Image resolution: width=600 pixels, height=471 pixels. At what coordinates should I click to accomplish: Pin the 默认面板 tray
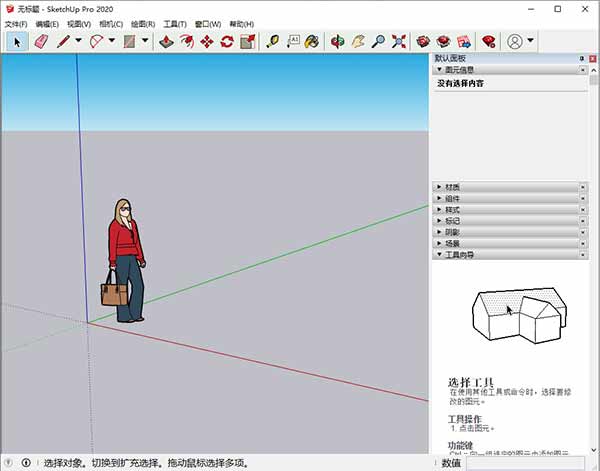[581, 59]
